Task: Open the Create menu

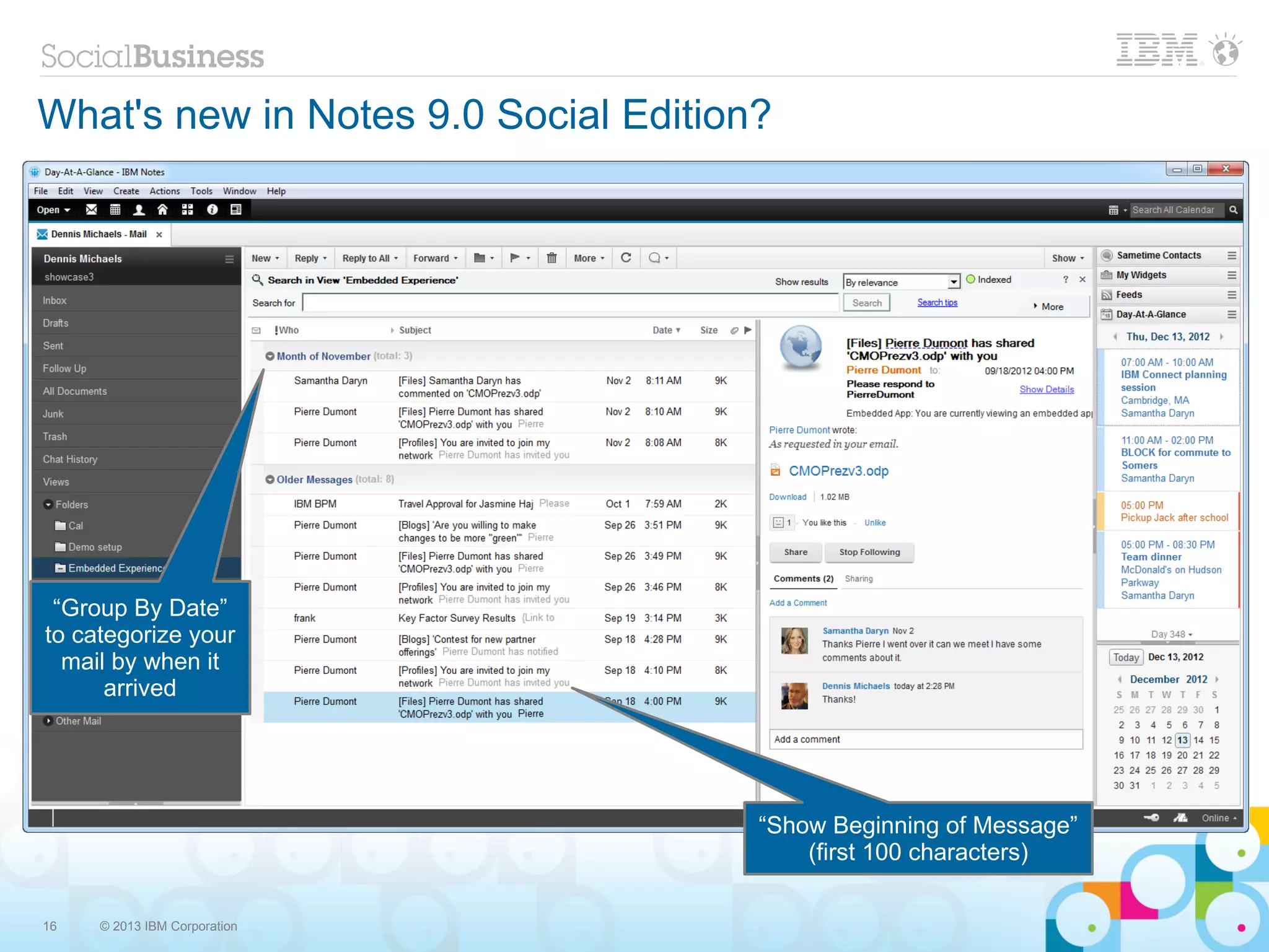Action: [x=126, y=191]
